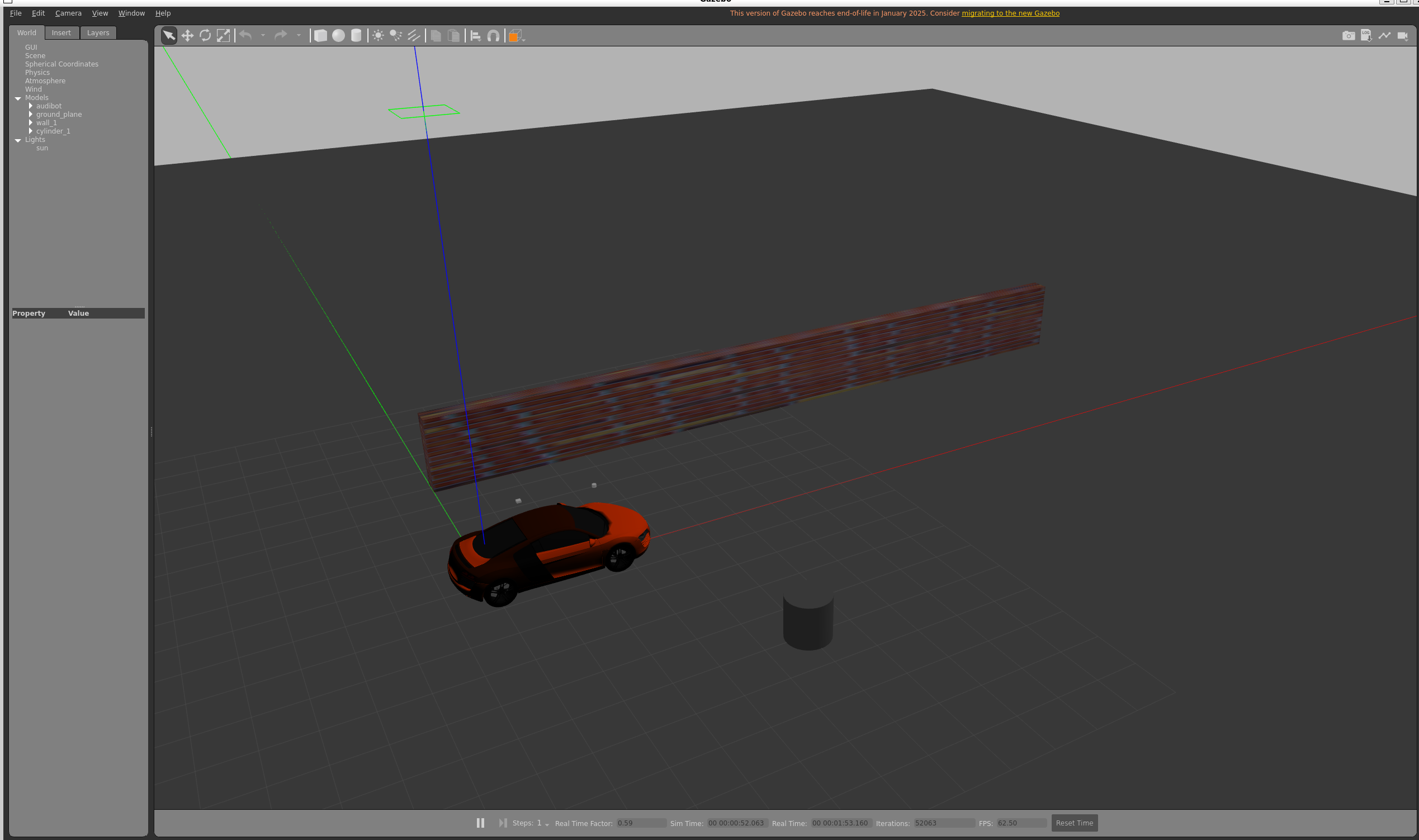Select the rotate mode tool
Image resolution: width=1419 pixels, height=840 pixels.
click(205, 36)
